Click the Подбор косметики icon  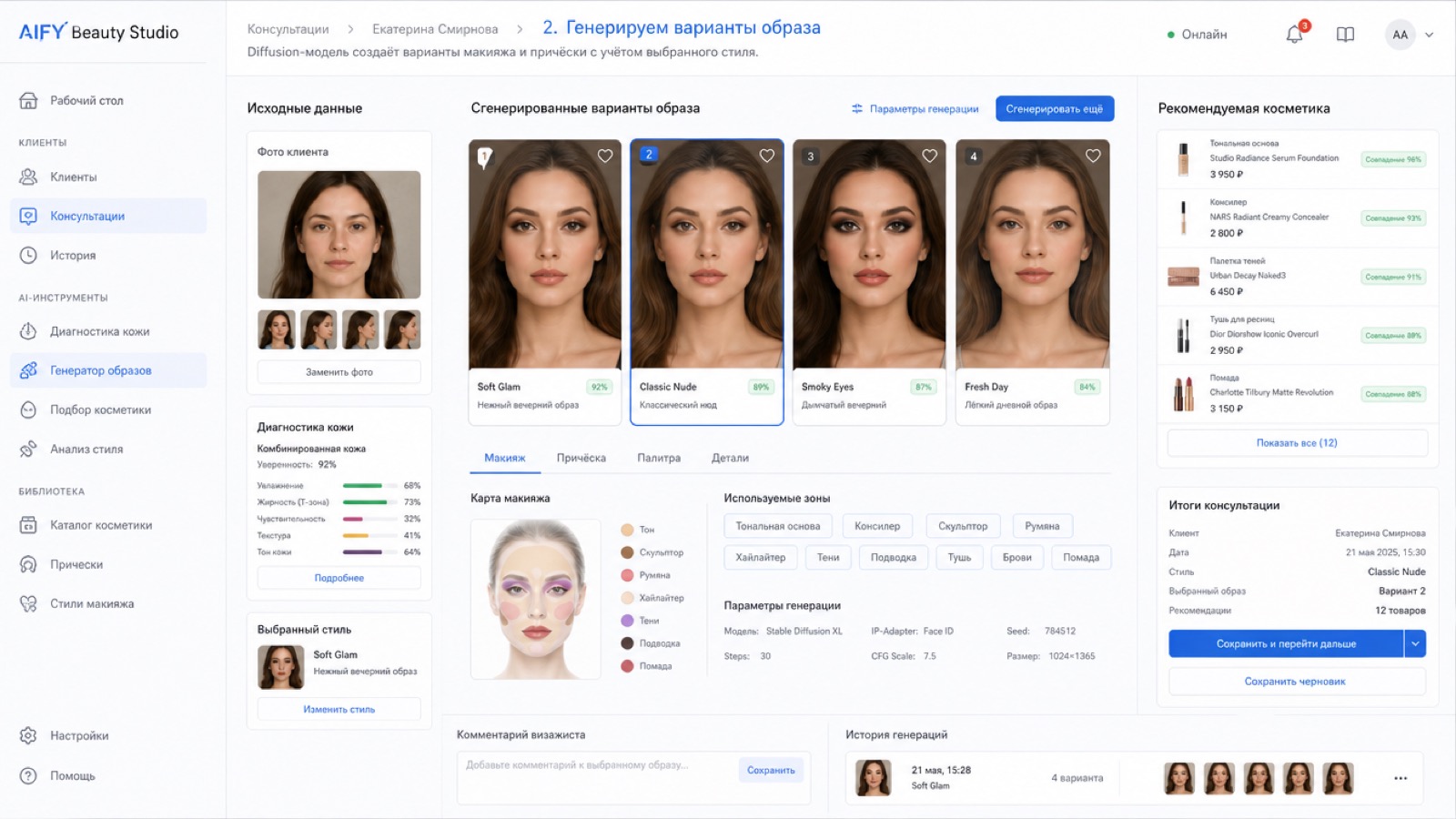click(28, 409)
